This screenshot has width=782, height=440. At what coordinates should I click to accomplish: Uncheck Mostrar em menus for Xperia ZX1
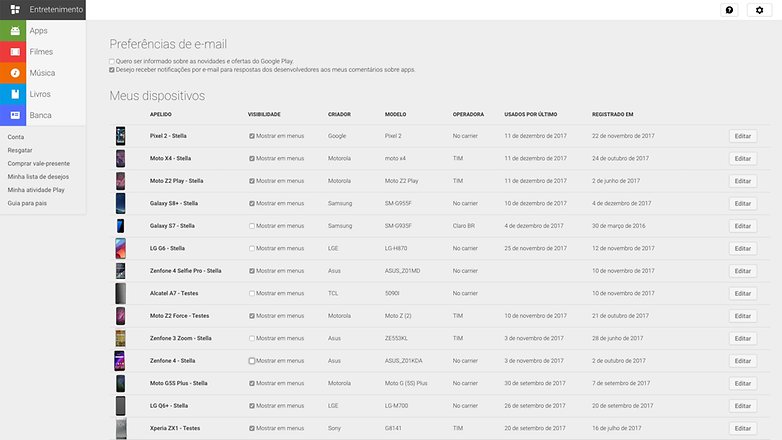coord(252,428)
